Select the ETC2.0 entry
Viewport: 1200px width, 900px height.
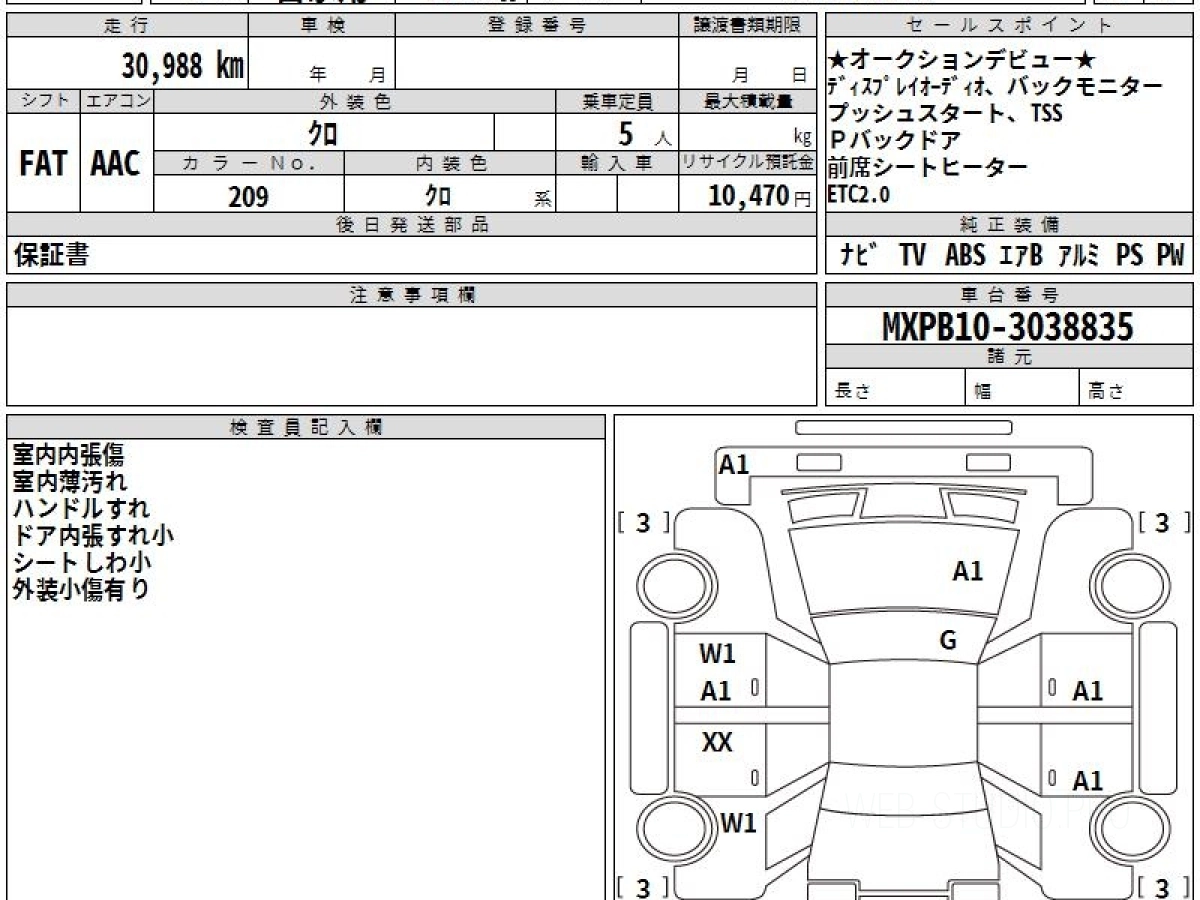coord(859,194)
